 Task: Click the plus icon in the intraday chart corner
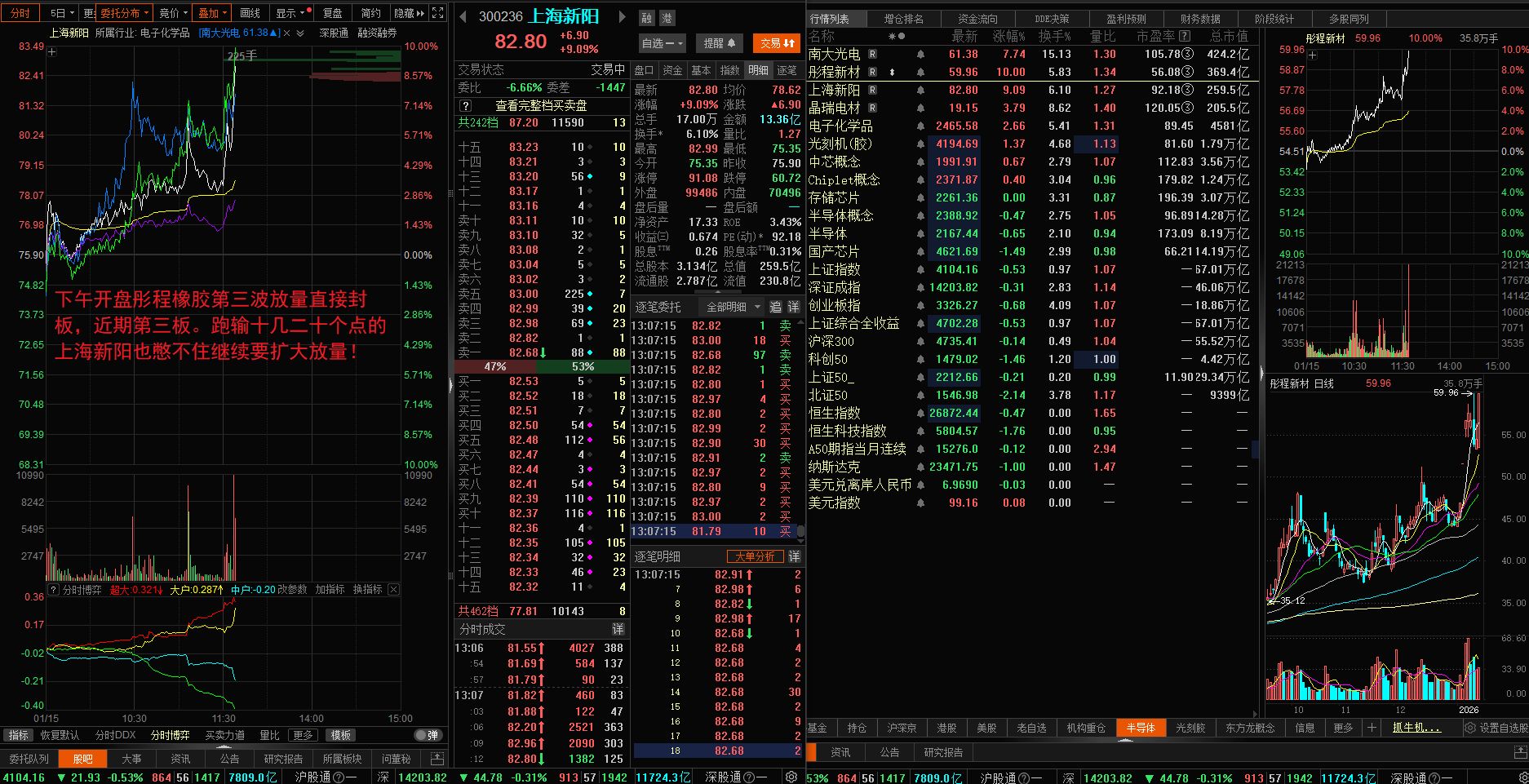coord(52,51)
